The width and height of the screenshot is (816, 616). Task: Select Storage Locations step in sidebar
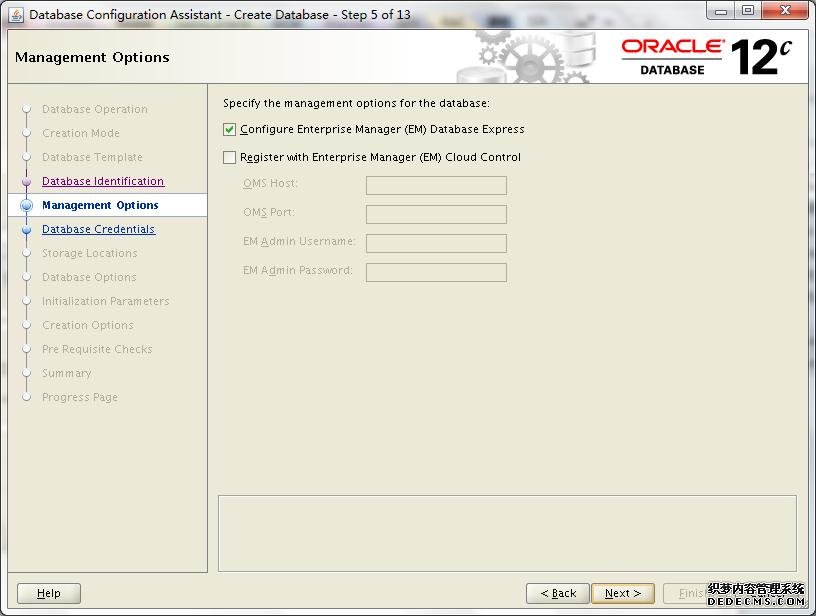[x=89, y=253]
